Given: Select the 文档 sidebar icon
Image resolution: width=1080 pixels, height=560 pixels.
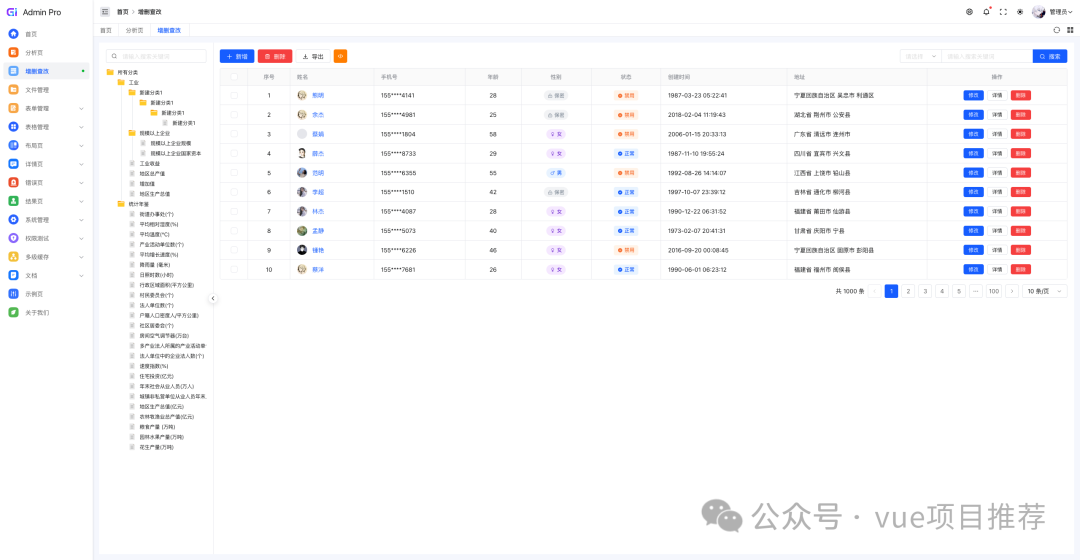Looking at the screenshot, I should (x=13, y=276).
